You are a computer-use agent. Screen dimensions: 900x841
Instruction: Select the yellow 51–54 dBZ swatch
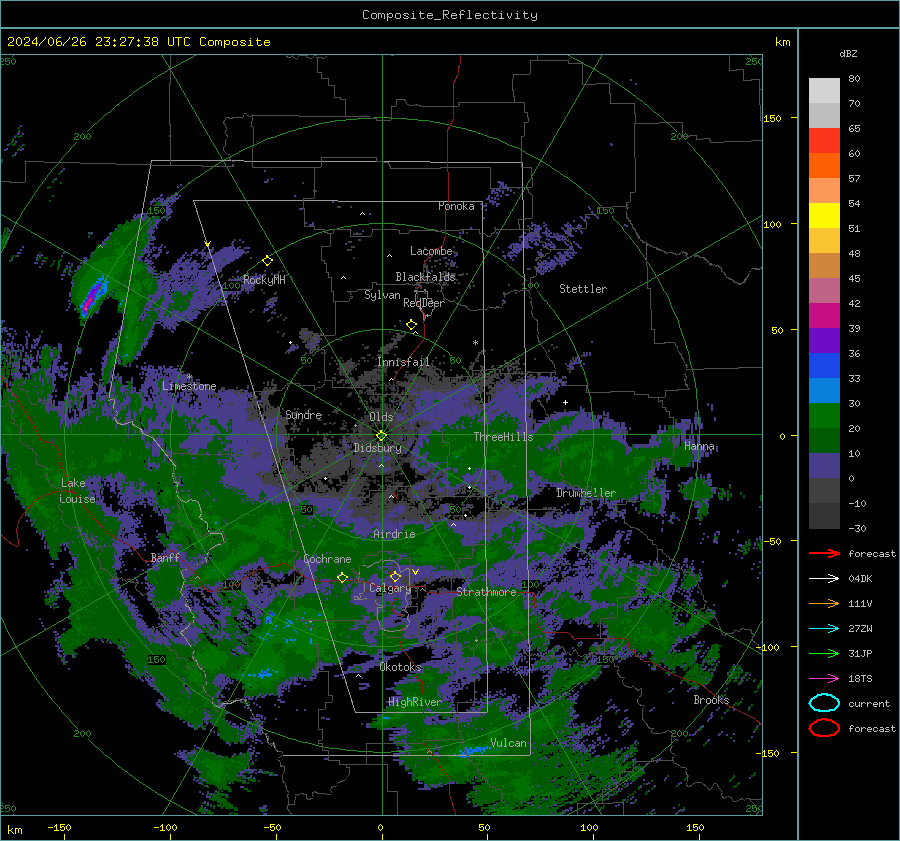coord(824,215)
